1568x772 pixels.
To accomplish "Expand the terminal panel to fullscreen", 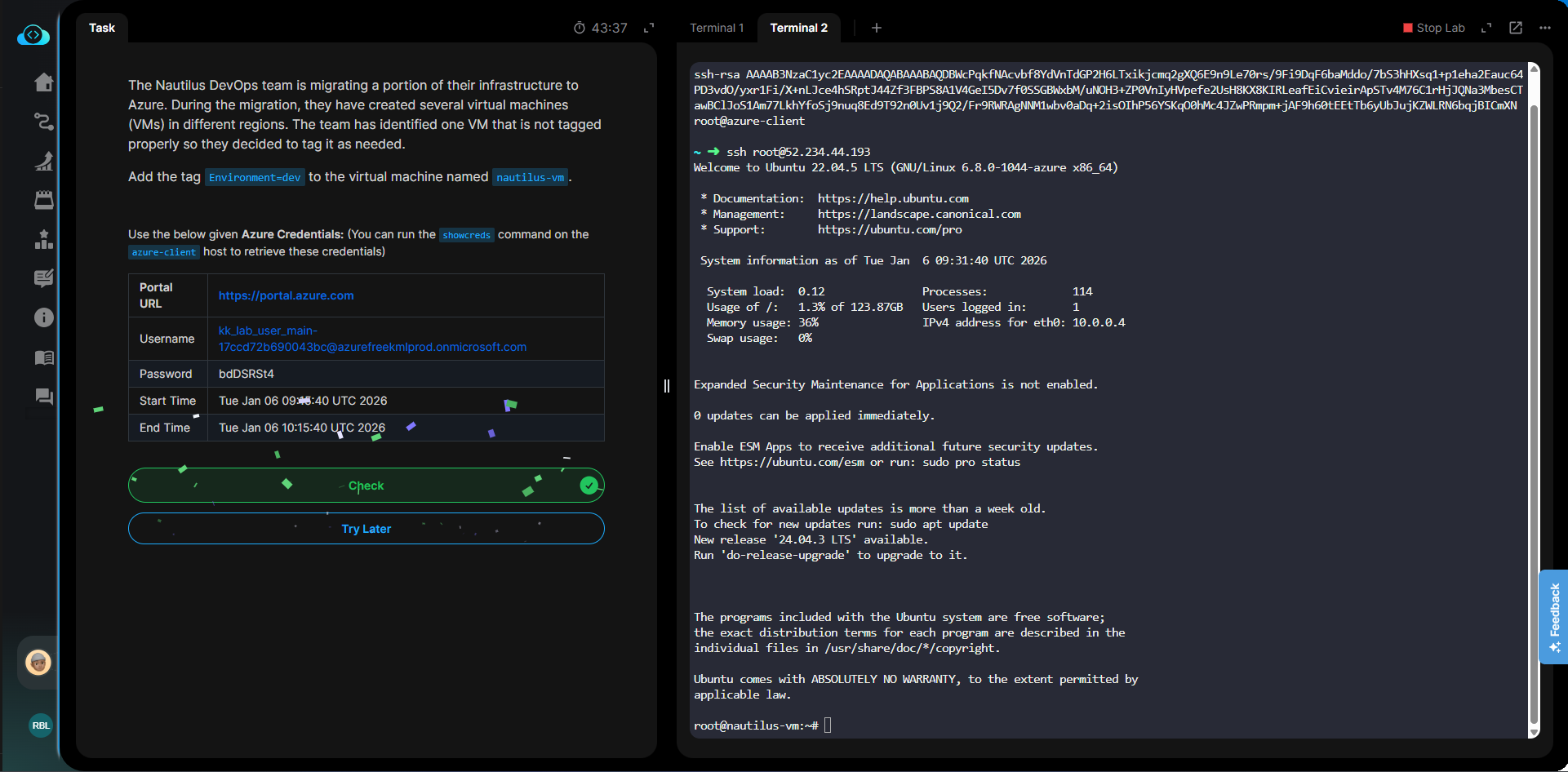I will tap(1486, 28).
